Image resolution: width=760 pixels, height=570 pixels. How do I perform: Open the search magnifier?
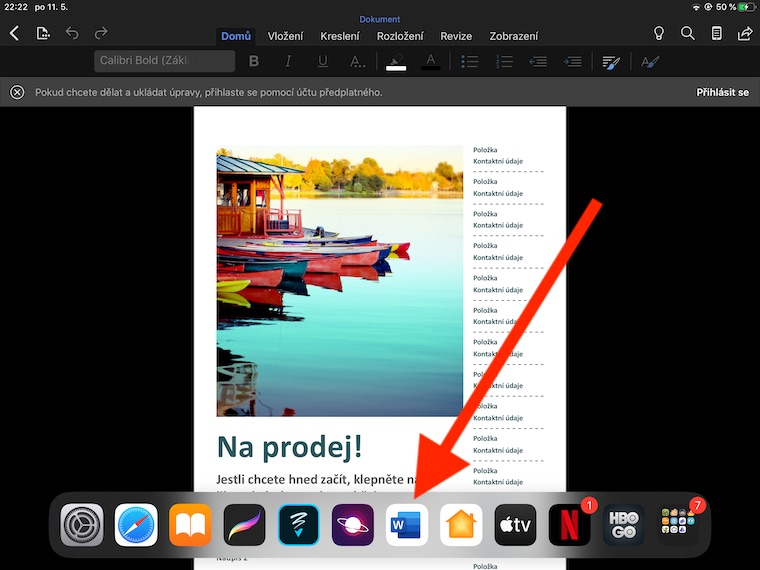(687, 33)
